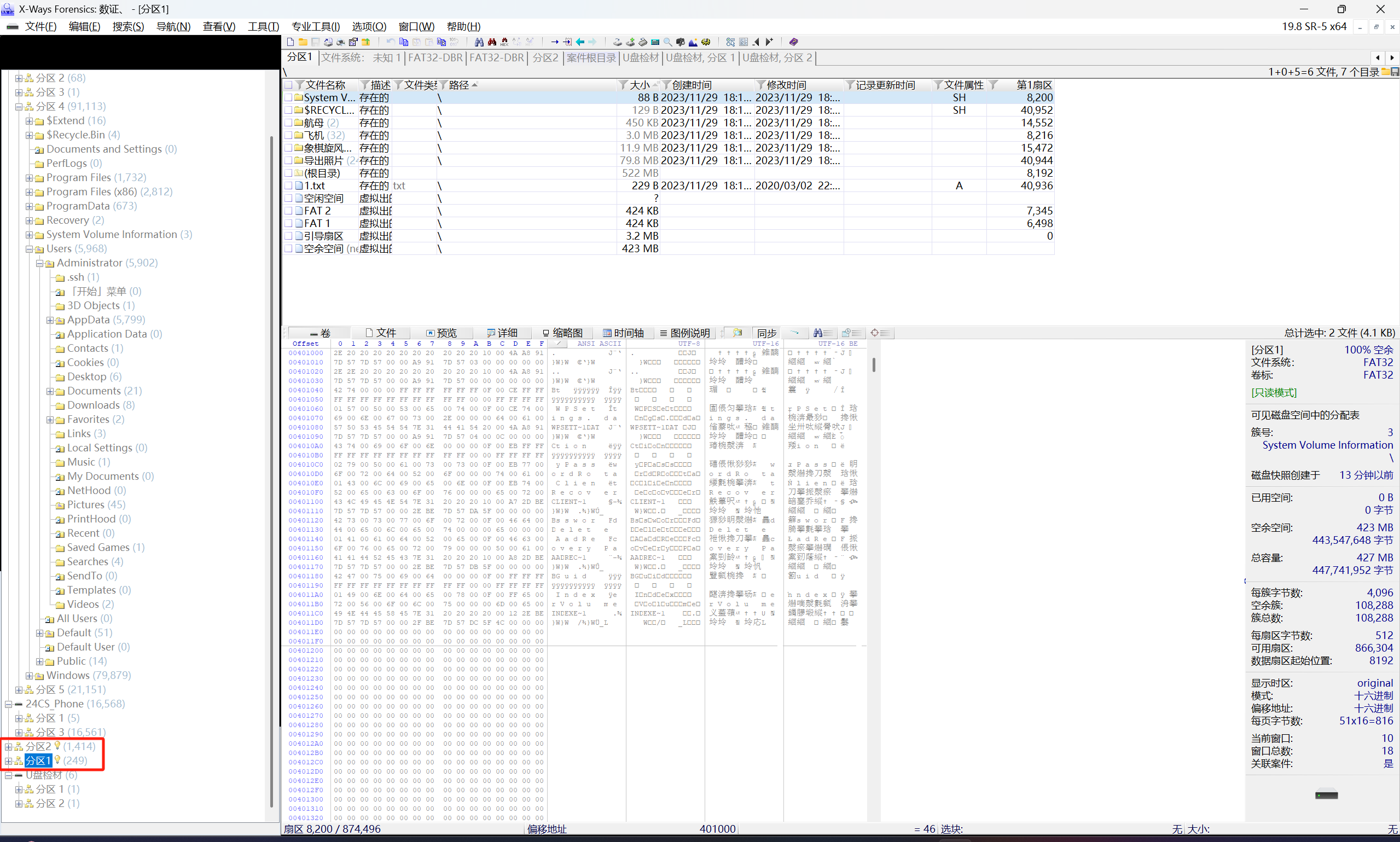The image size is (1400, 842).
Task: Click the purple help book icon
Action: (794, 42)
